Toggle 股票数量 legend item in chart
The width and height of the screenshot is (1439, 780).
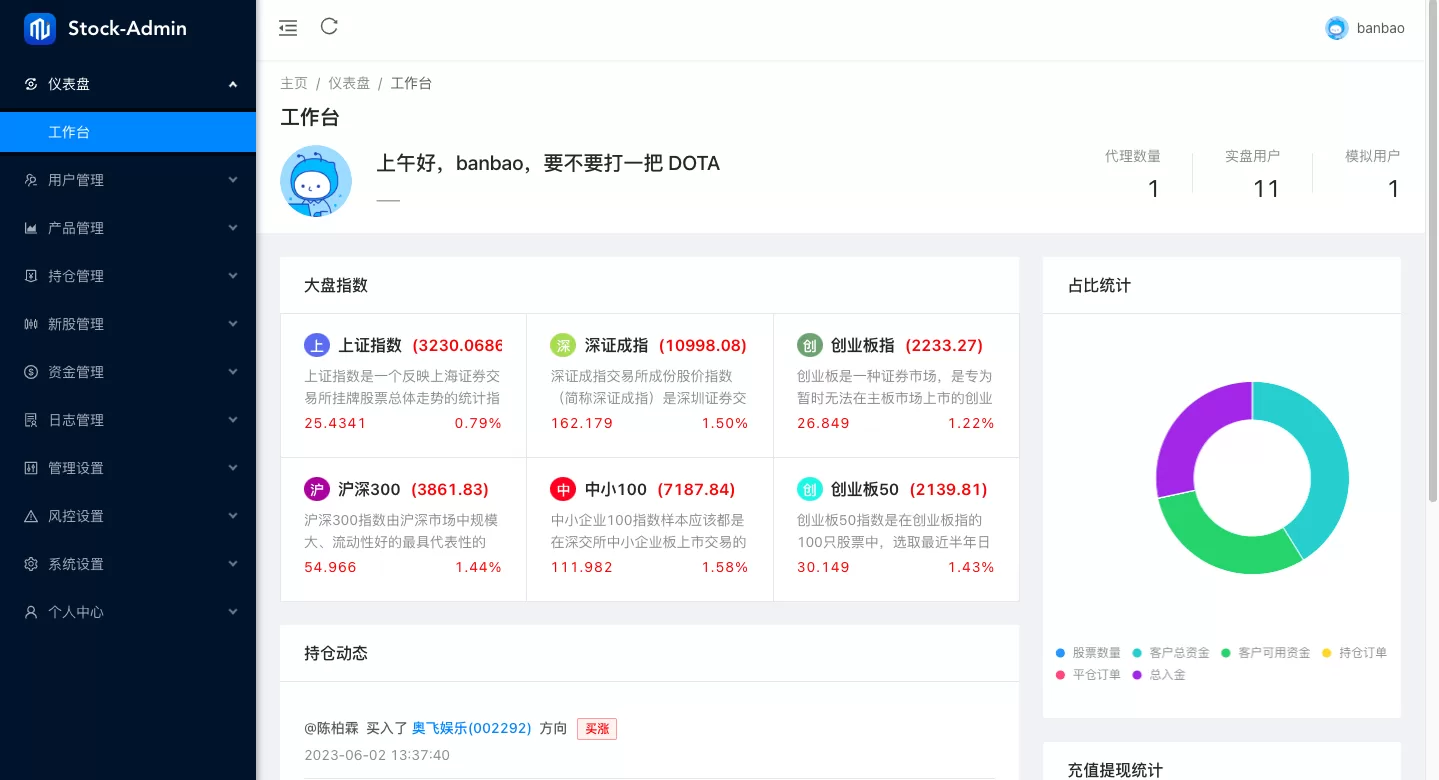tap(1088, 653)
